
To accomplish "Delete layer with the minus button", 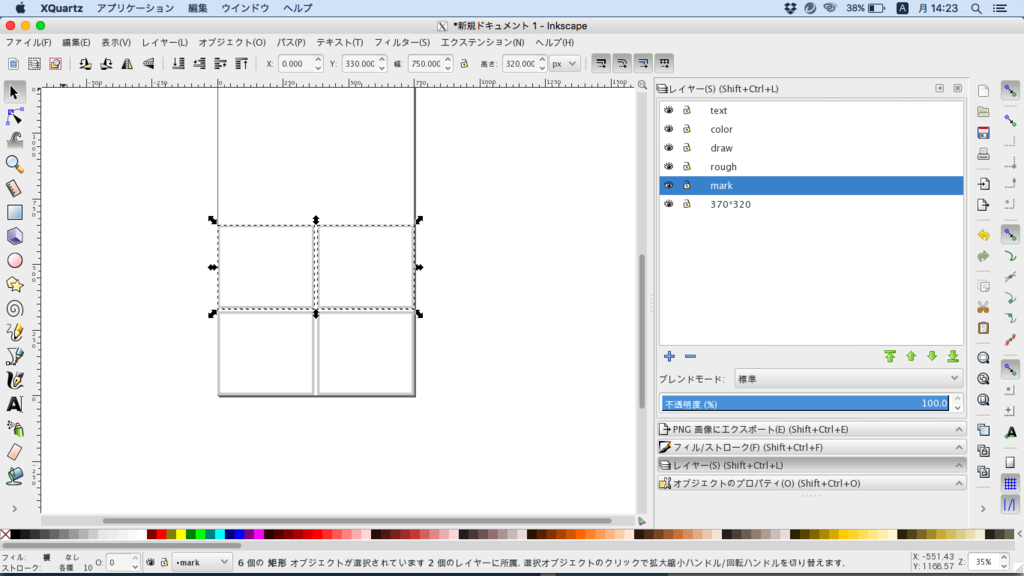I will point(690,357).
